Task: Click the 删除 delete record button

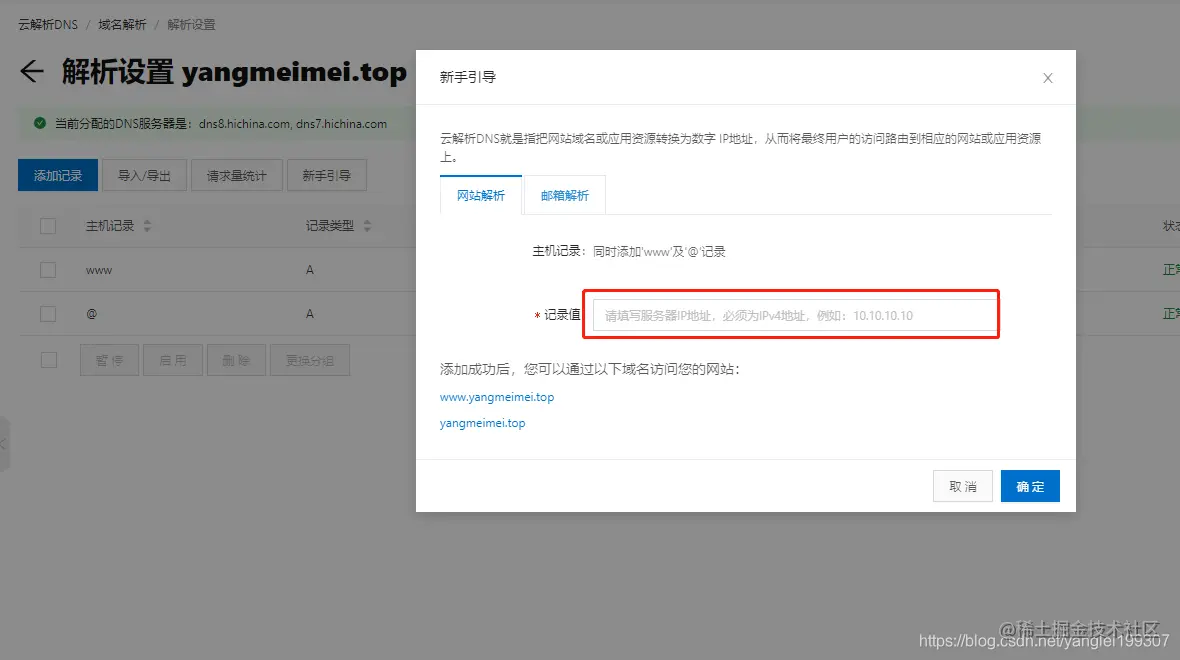Action: (x=236, y=360)
